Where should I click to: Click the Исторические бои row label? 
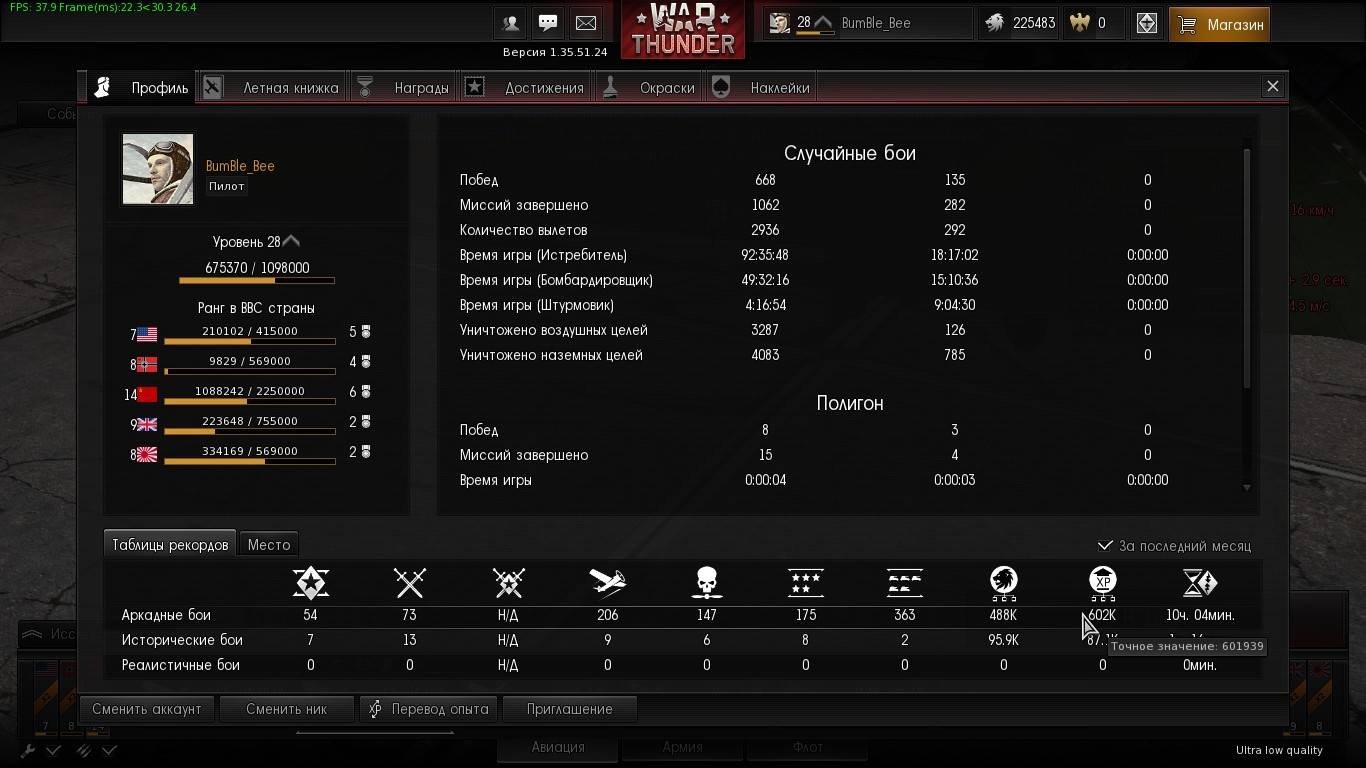pos(182,640)
